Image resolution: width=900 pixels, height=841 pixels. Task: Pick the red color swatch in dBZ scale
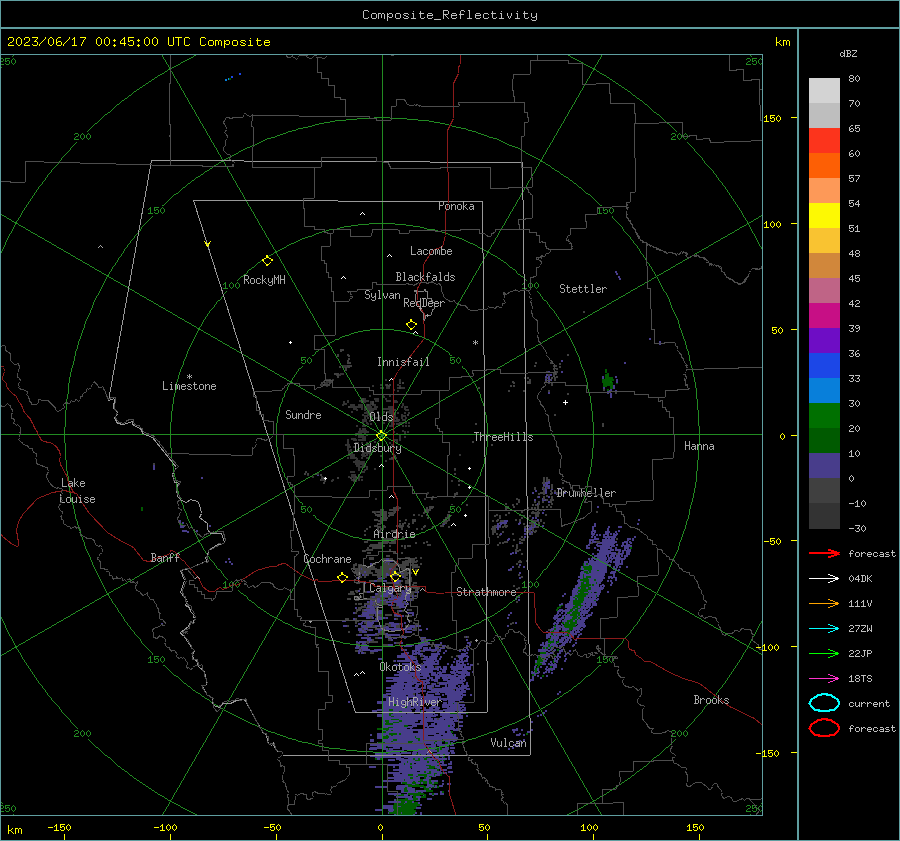[824, 140]
